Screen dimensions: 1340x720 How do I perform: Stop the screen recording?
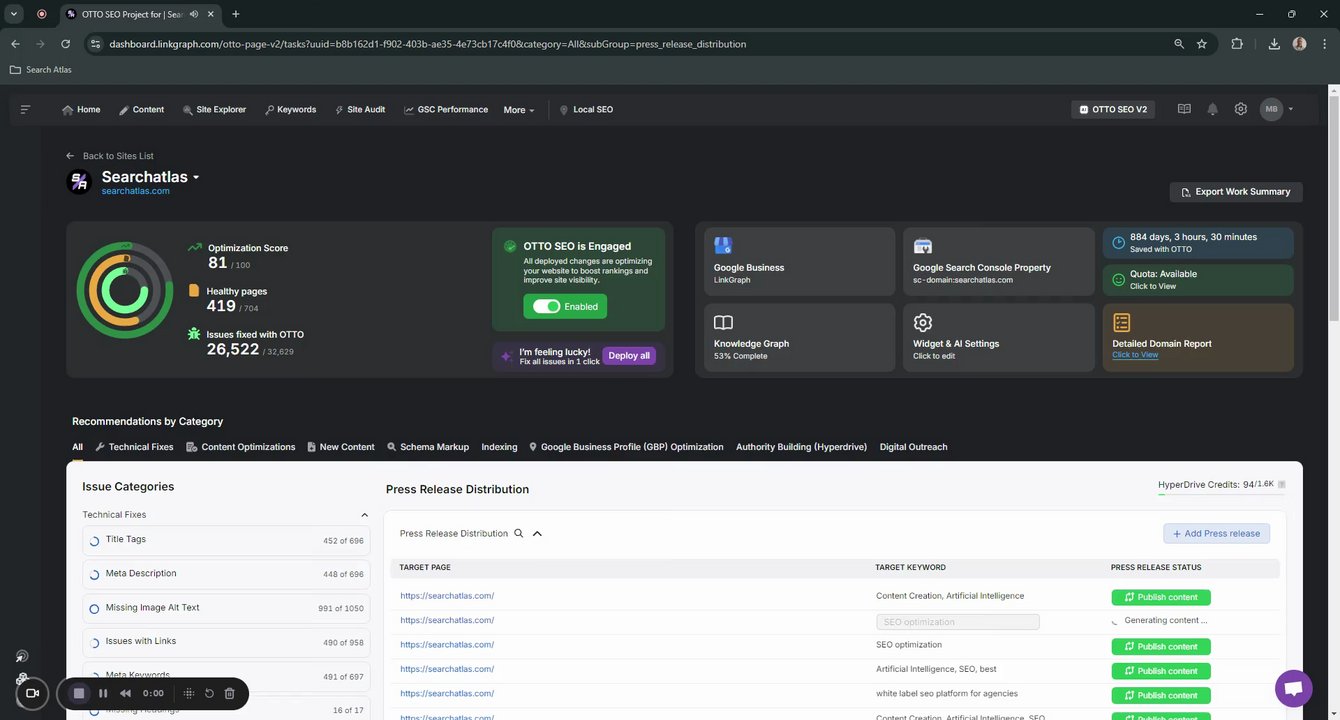pyautogui.click(x=79, y=693)
